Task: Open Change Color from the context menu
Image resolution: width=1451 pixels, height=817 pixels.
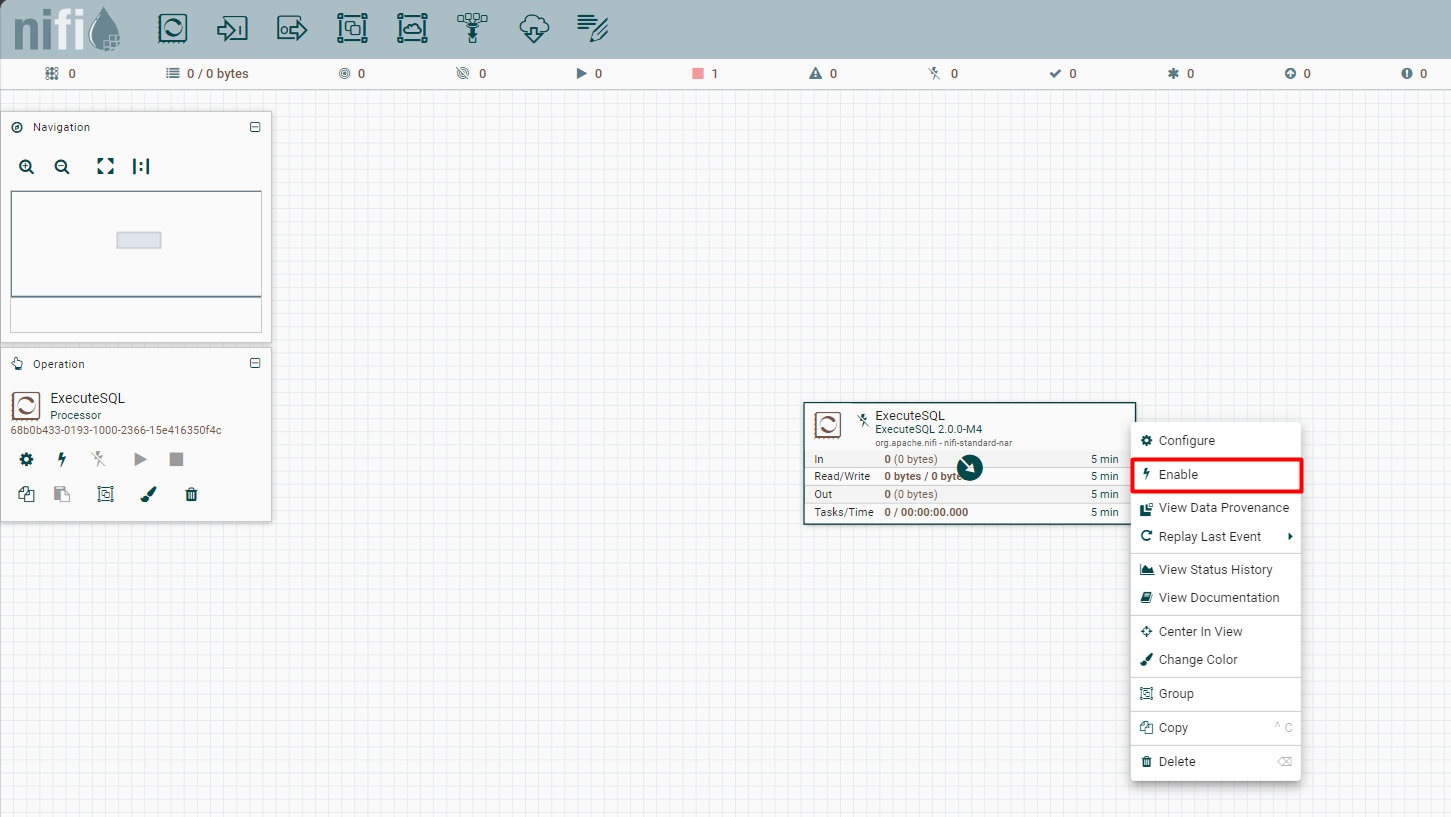Action: [x=1197, y=660]
